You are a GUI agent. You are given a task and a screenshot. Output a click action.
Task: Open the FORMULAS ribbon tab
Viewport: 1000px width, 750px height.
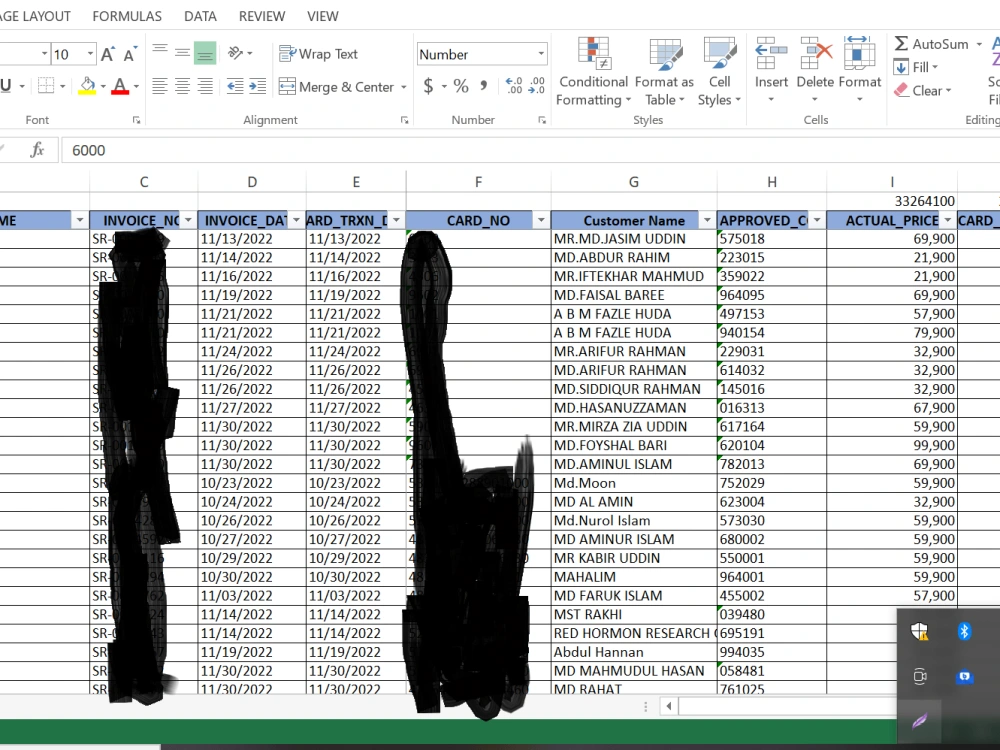tap(127, 16)
